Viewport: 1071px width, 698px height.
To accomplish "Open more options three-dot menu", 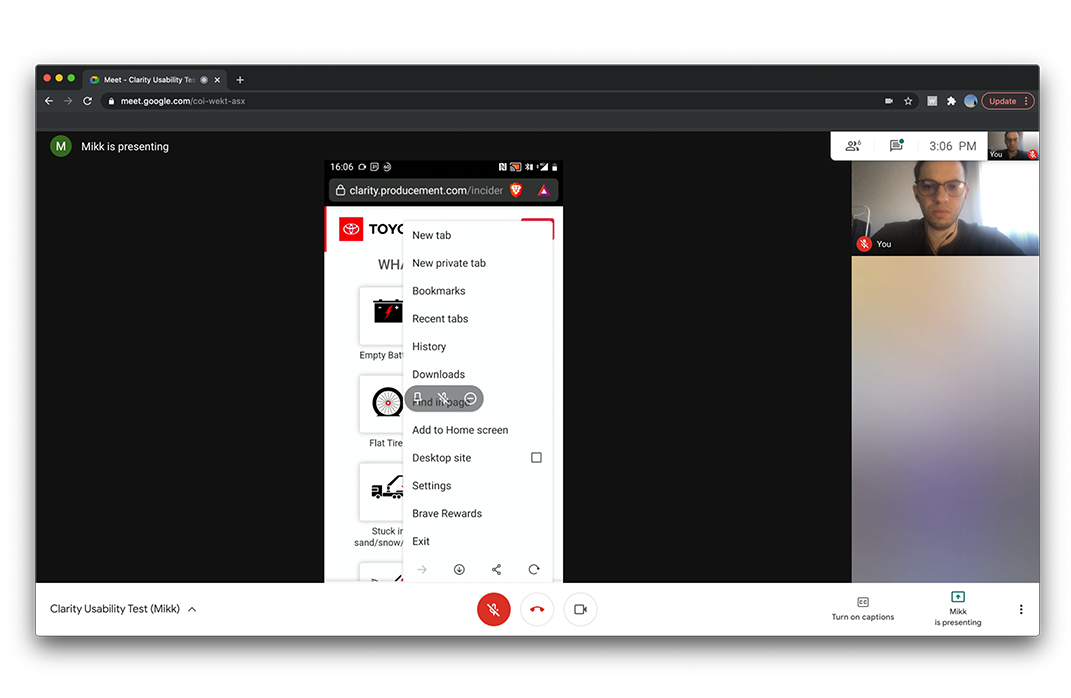I will [1021, 609].
